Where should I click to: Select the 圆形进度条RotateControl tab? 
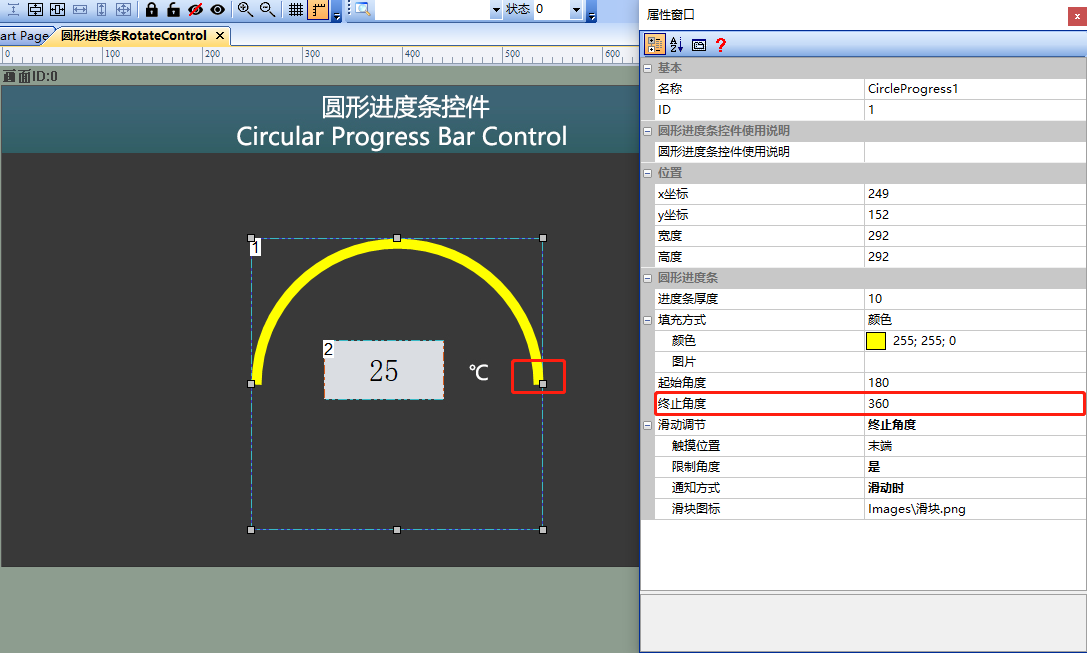click(x=134, y=35)
